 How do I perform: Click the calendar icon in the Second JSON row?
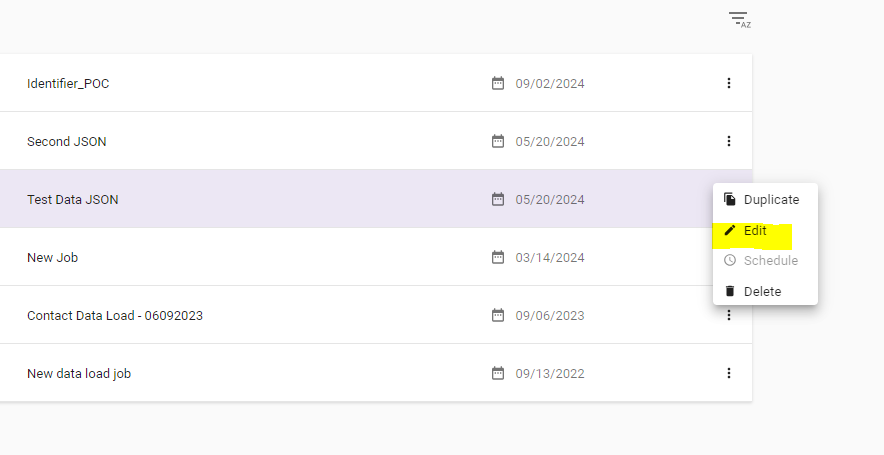(498, 141)
